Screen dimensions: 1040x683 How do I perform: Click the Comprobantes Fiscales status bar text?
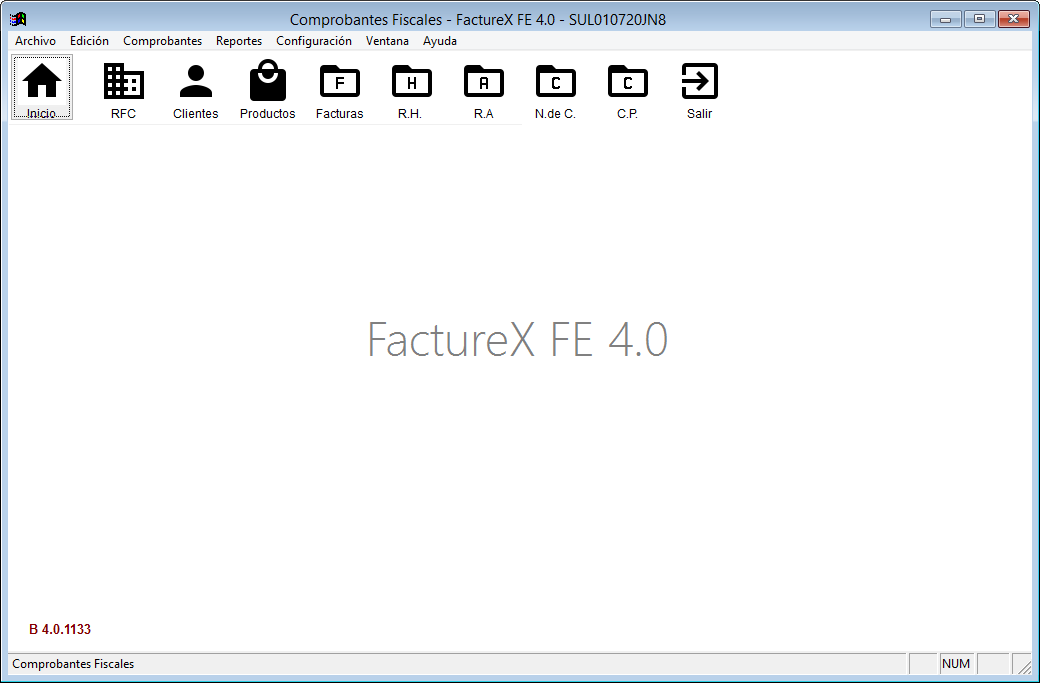click(x=73, y=664)
